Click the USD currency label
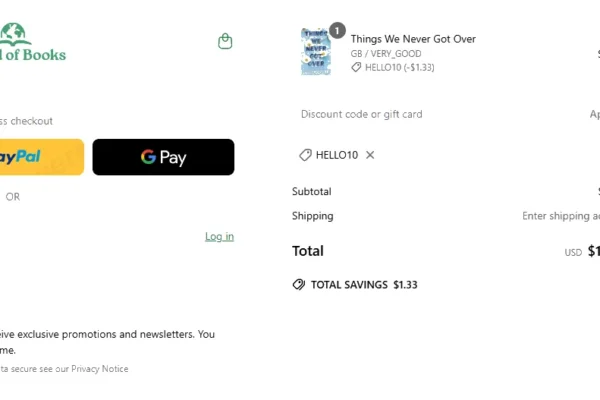600x400 pixels. tap(573, 253)
